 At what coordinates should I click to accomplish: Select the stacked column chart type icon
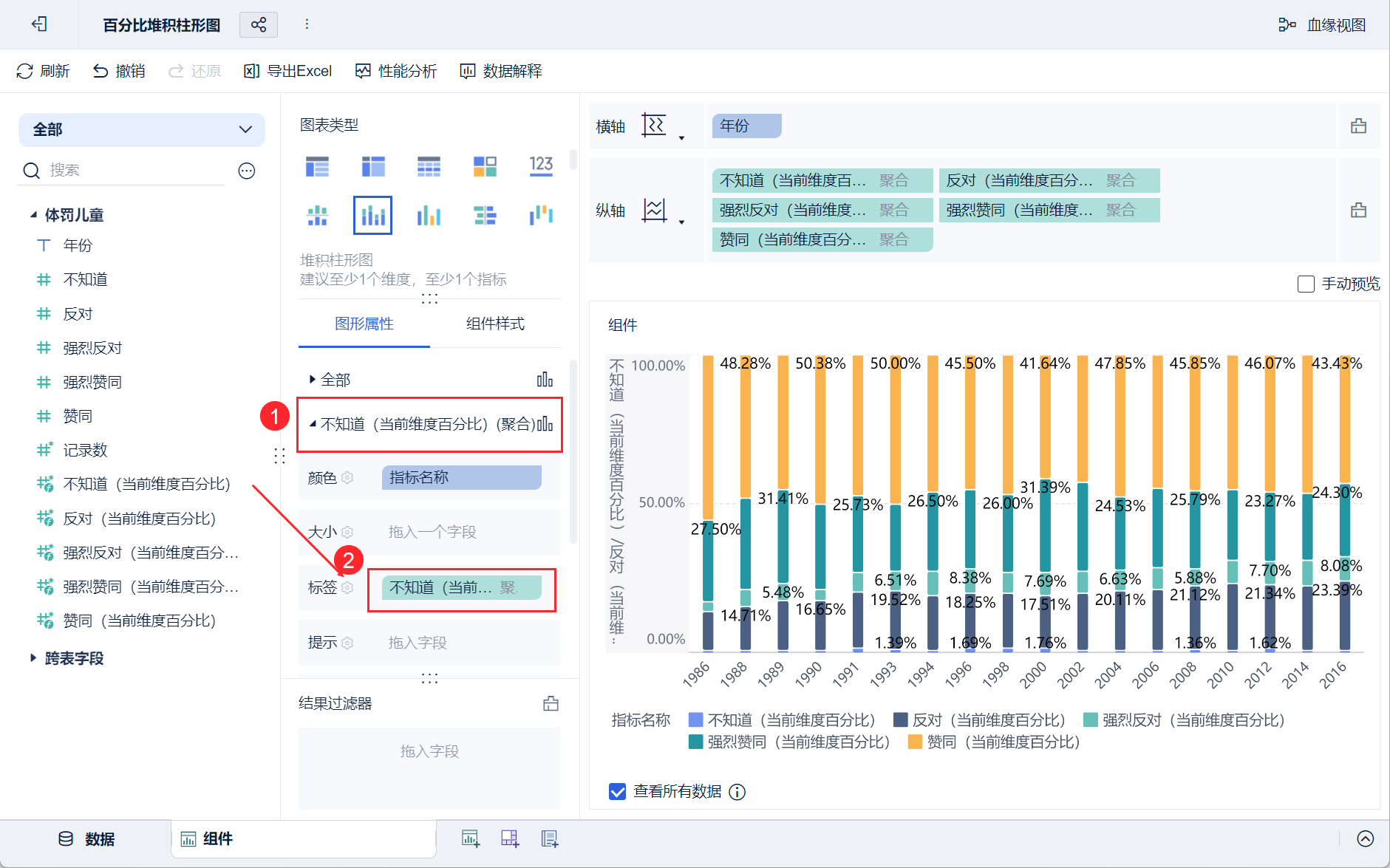[373, 215]
